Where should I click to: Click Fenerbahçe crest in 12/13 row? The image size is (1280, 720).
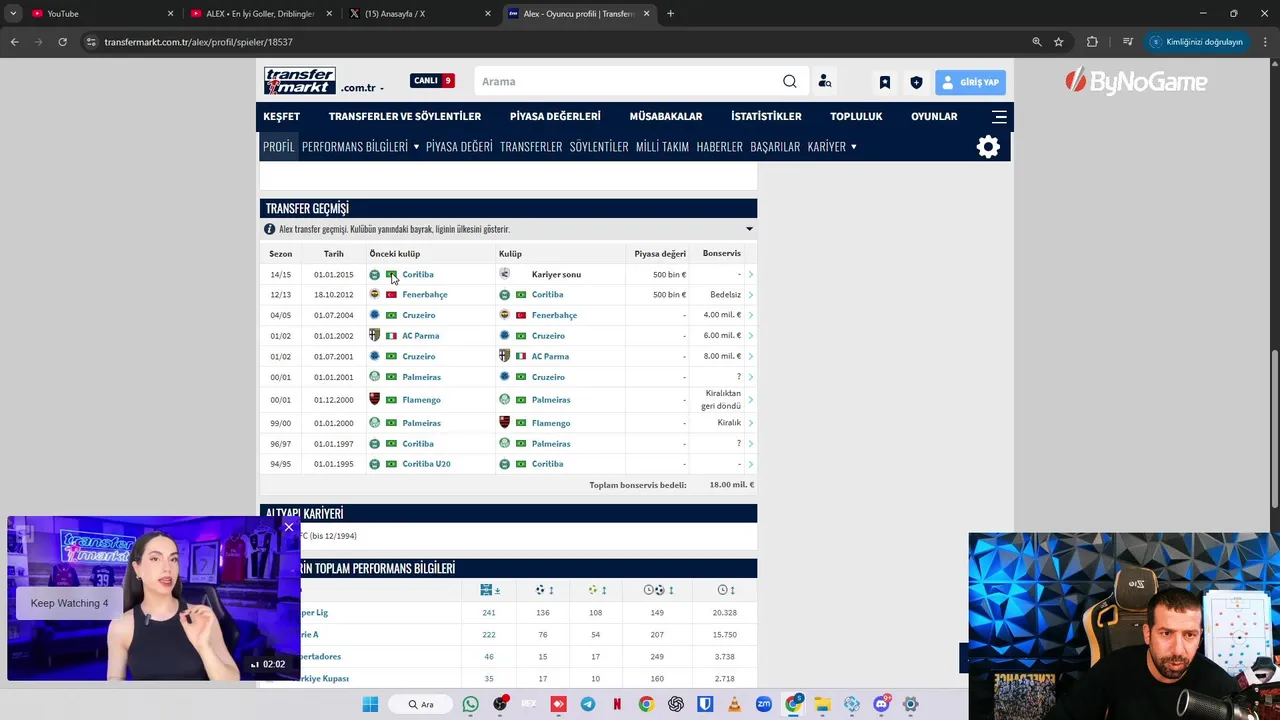(375, 295)
